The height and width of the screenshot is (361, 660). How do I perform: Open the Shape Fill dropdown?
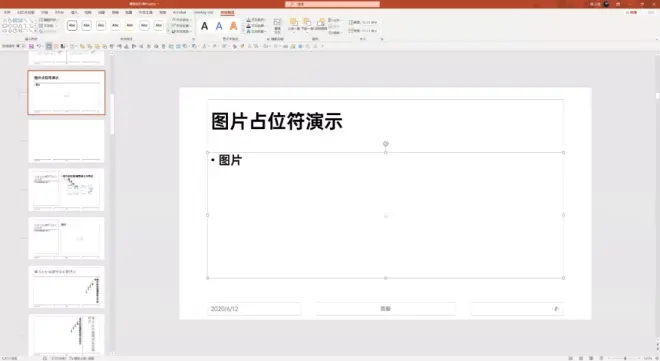click(182, 20)
